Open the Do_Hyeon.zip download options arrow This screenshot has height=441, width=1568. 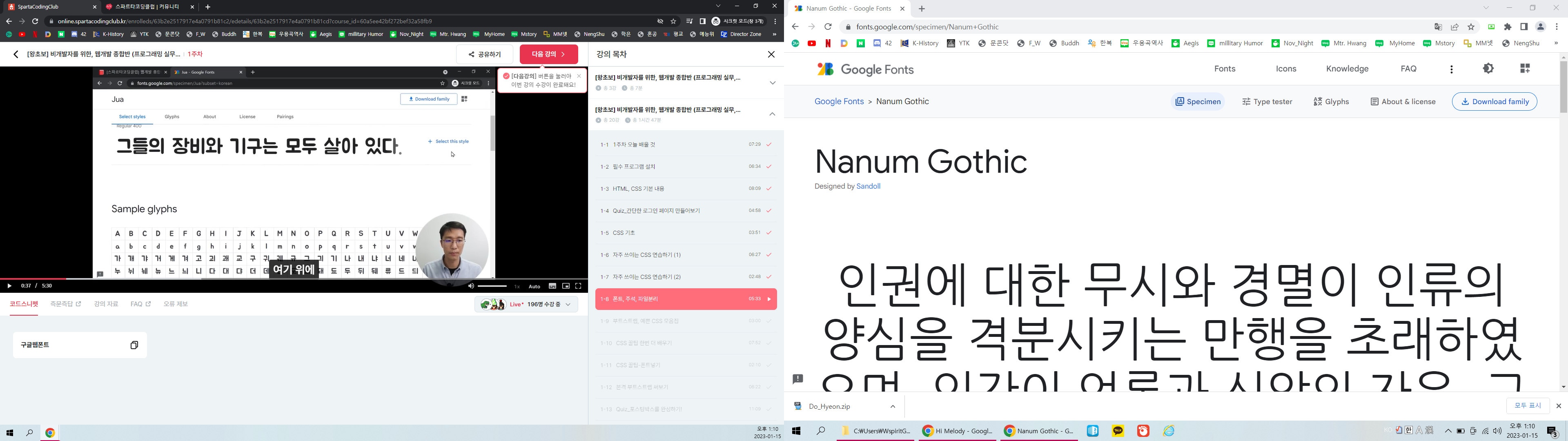coord(893,406)
